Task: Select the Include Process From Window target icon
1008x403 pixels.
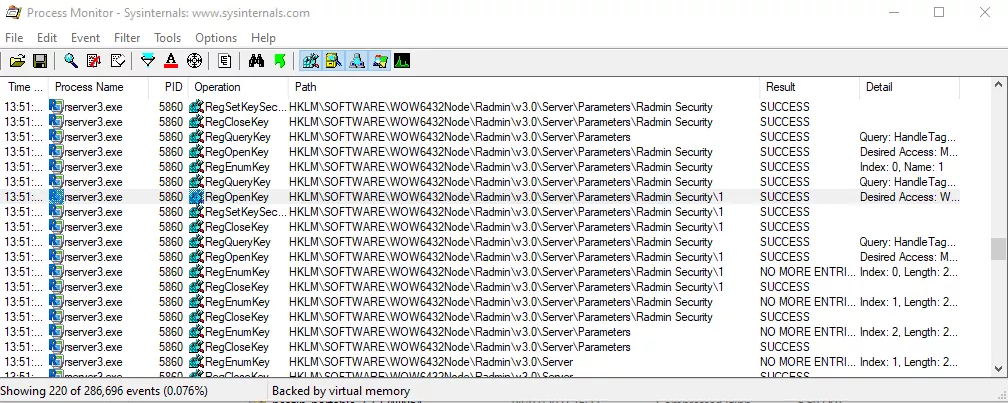Action: pos(194,61)
